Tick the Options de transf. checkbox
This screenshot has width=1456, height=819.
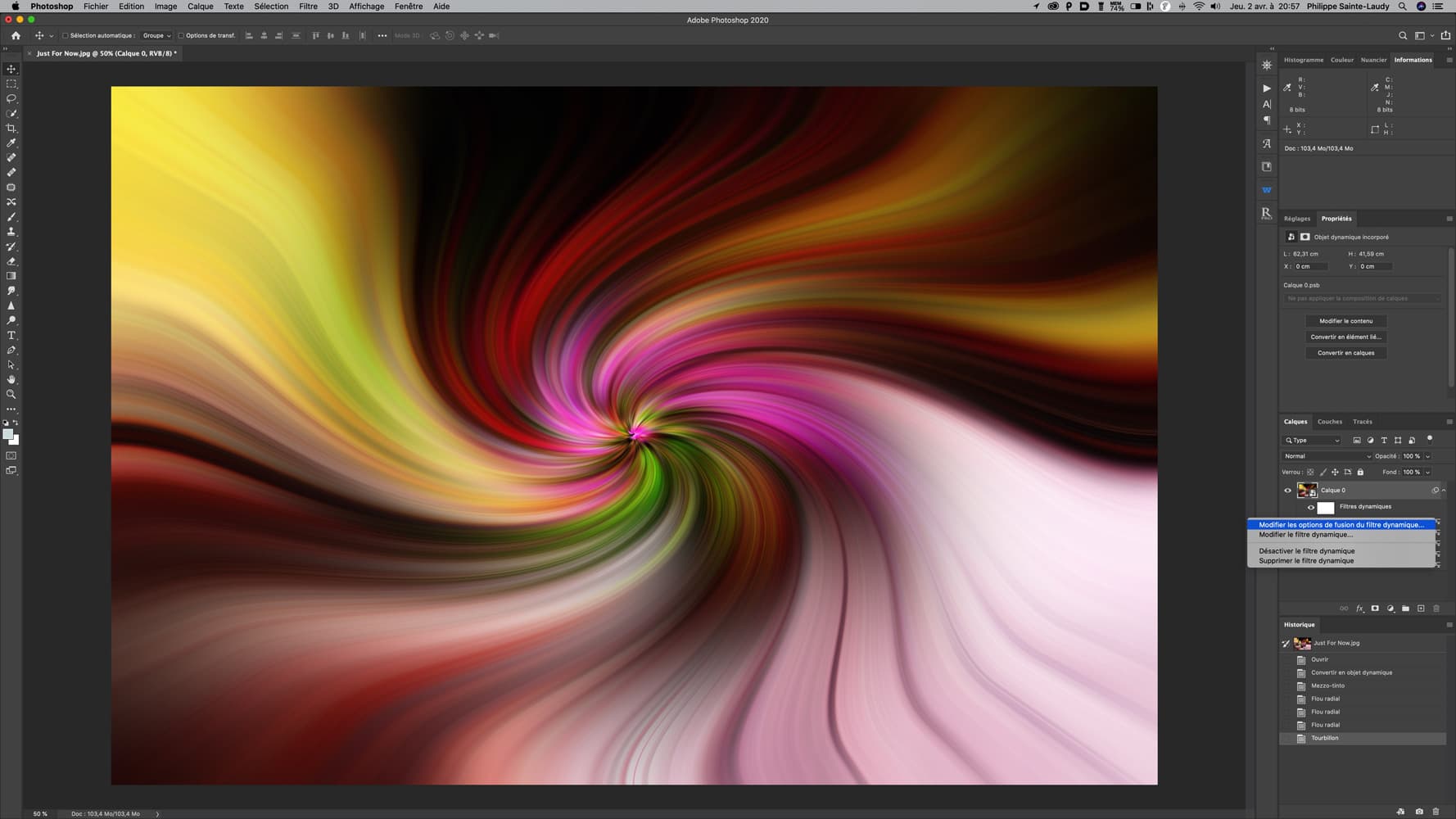tap(181, 36)
